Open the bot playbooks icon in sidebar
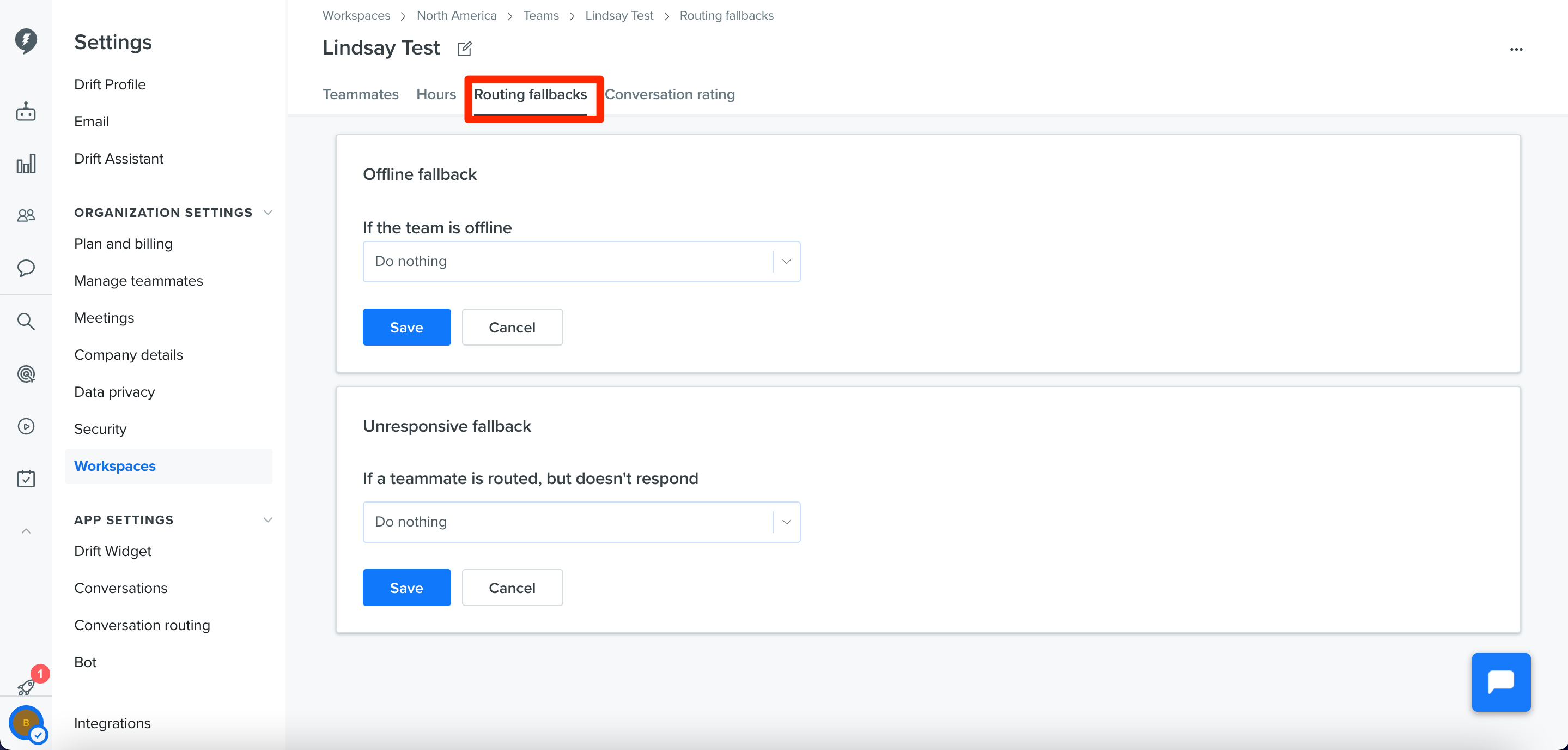Viewport: 1568px width, 750px height. 26,111
